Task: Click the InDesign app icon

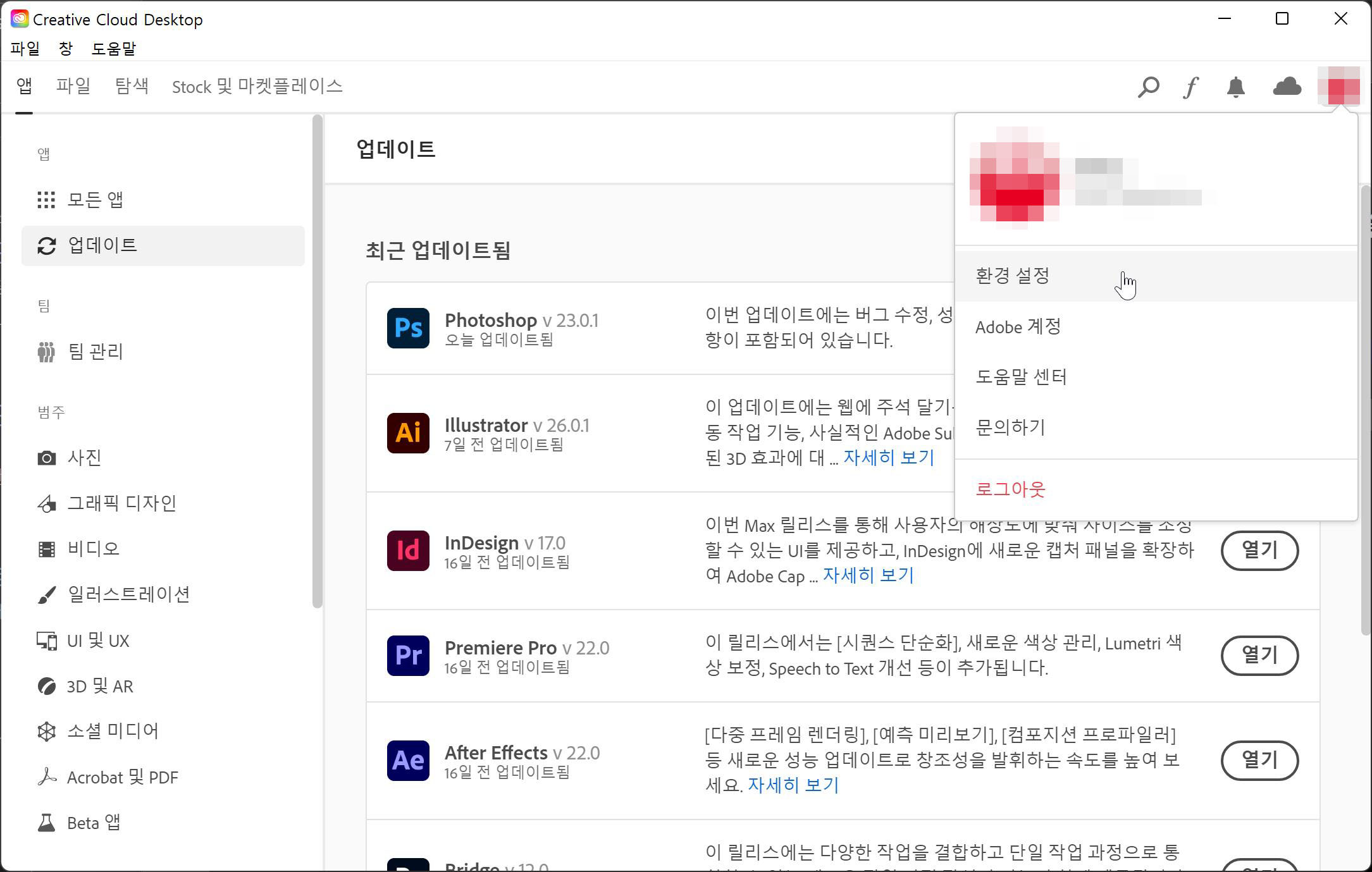Action: [408, 550]
